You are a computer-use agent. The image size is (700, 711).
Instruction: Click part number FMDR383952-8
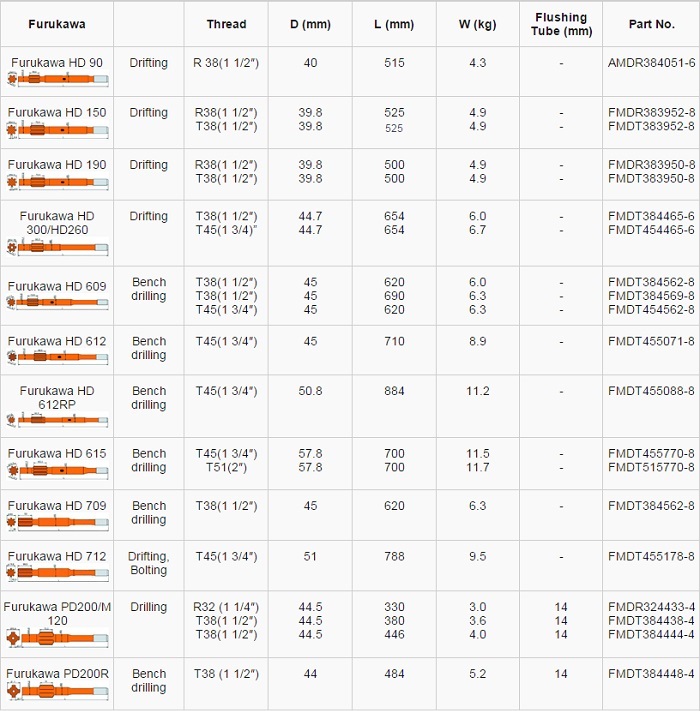(x=651, y=112)
